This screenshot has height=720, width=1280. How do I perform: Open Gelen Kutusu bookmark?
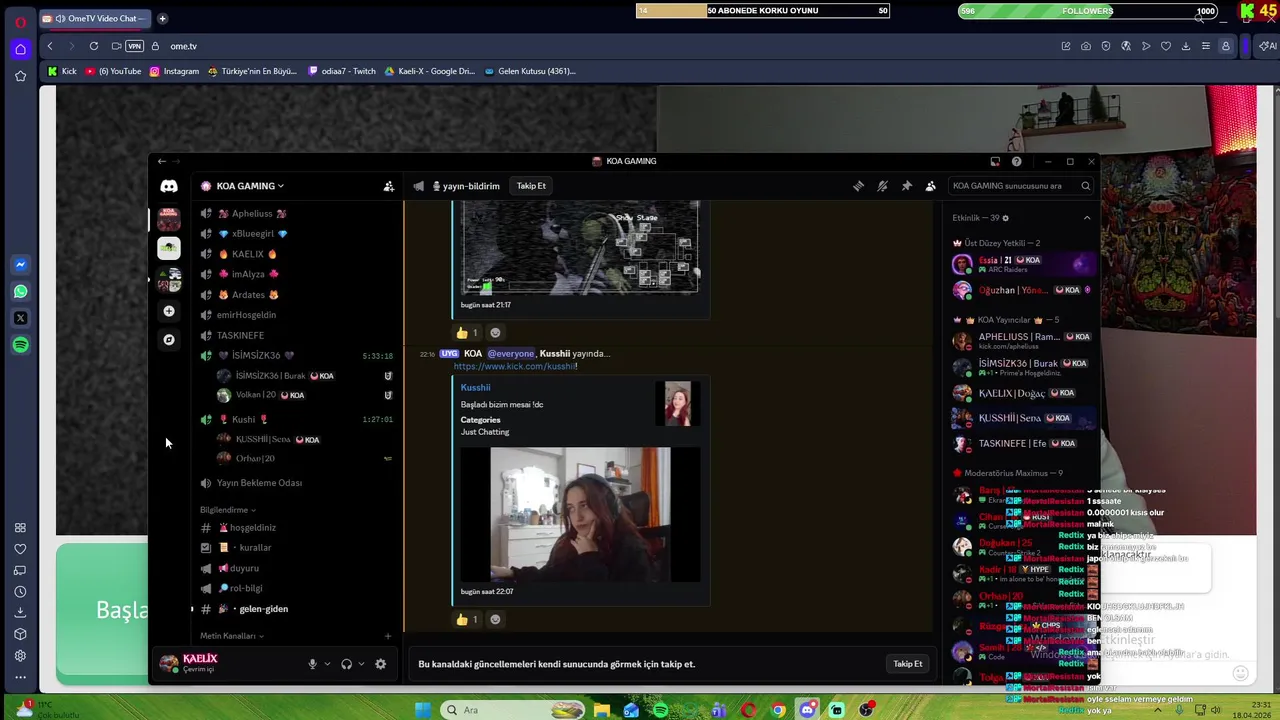(530, 71)
